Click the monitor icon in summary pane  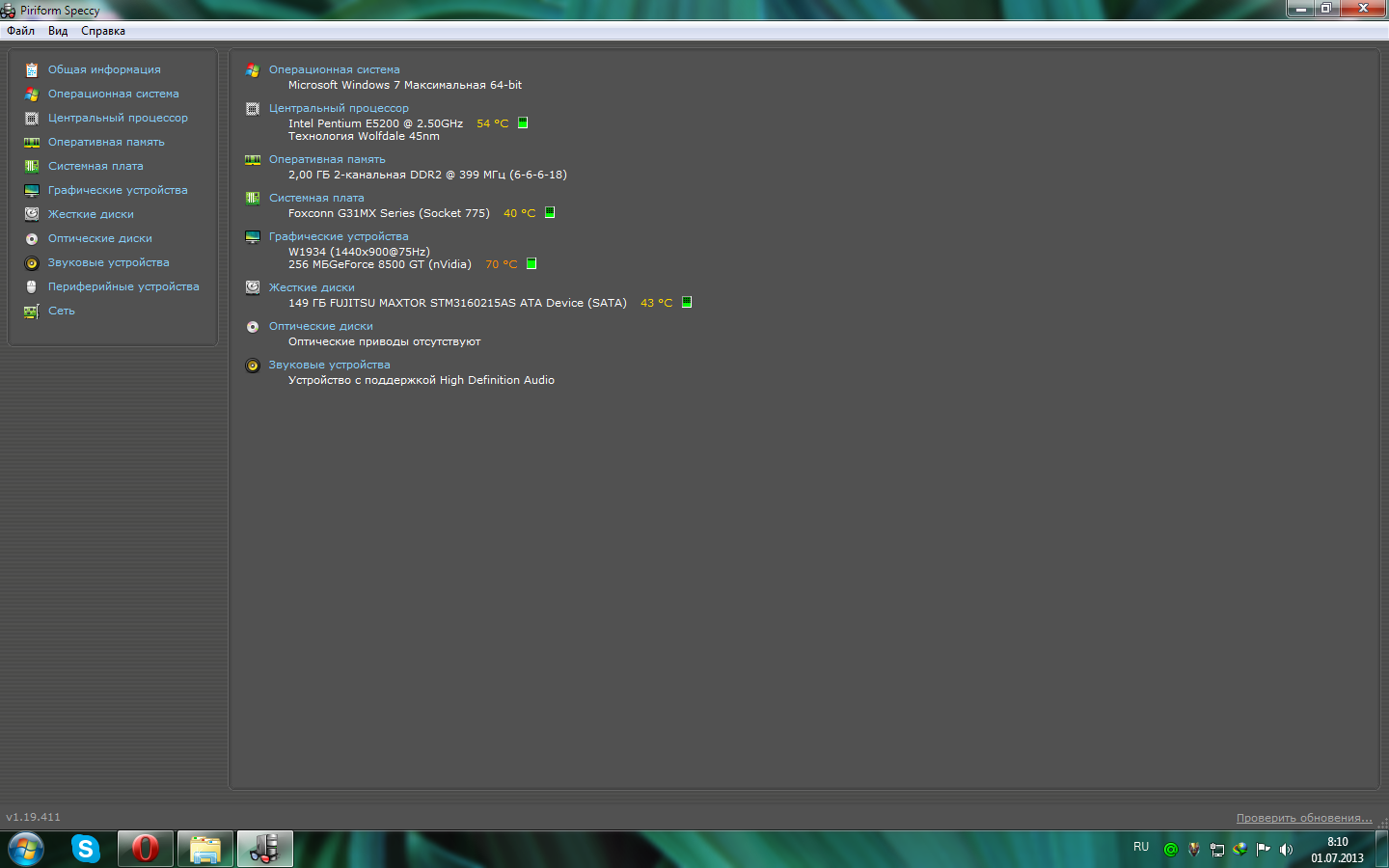coord(253,237)
